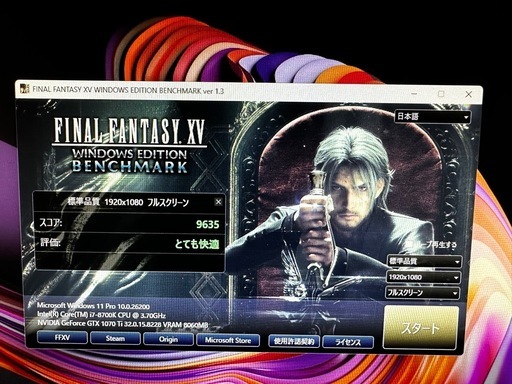Open the 日本語 language dropdown
The image size is (512, 384).
(x=433, y=117)
